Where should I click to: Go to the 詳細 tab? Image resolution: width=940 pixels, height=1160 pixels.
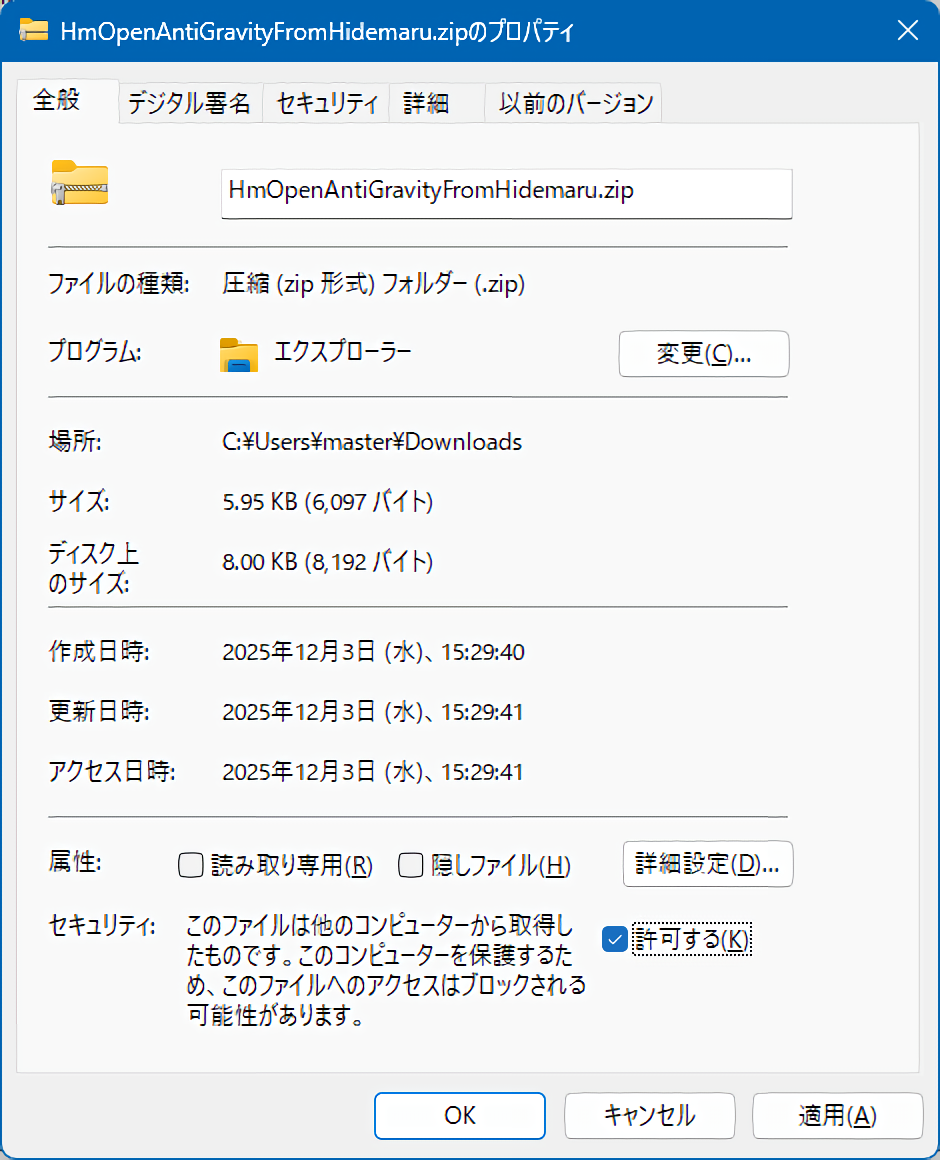[x=426, y=103]
